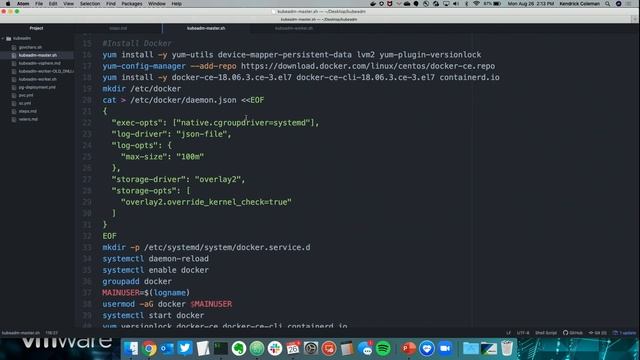Open the Messages app with badge in dock
Screen dimensions: 640x360
tap(365, 349)
